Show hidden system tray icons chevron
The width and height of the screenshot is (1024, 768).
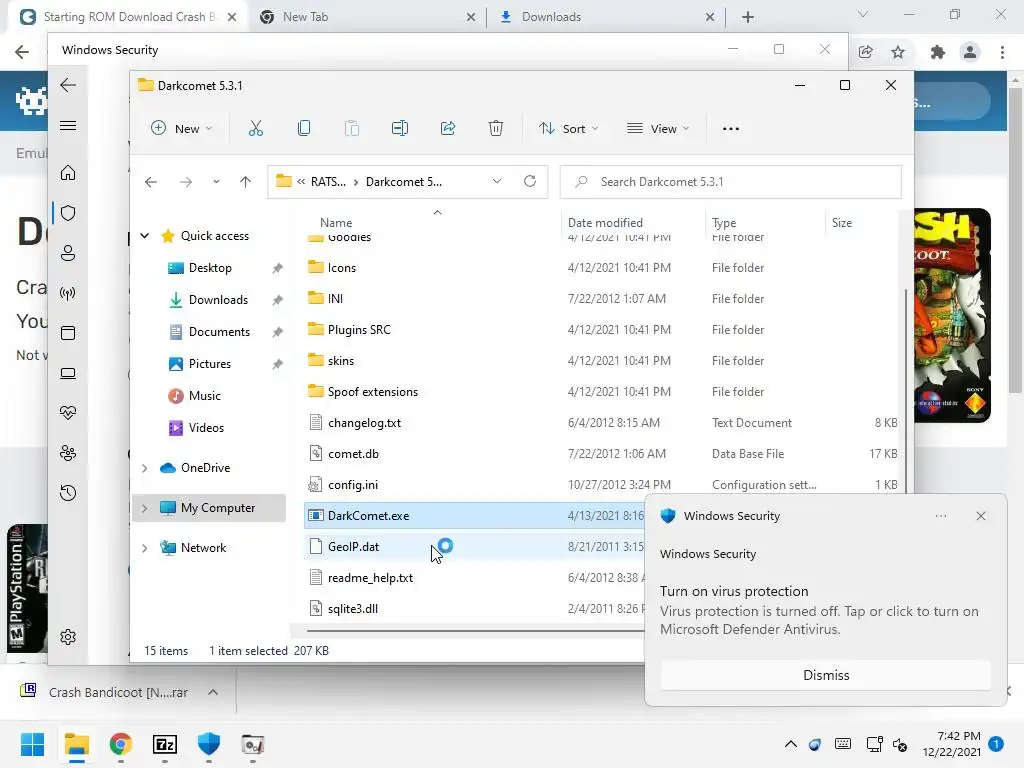(790, 744)
